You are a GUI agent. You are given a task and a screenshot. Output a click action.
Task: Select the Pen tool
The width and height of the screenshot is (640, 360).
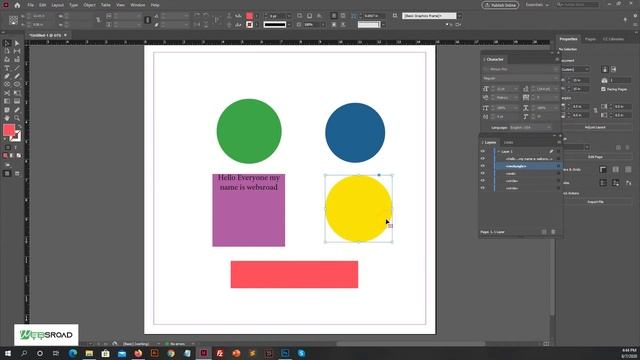click(x=7, y=76)
